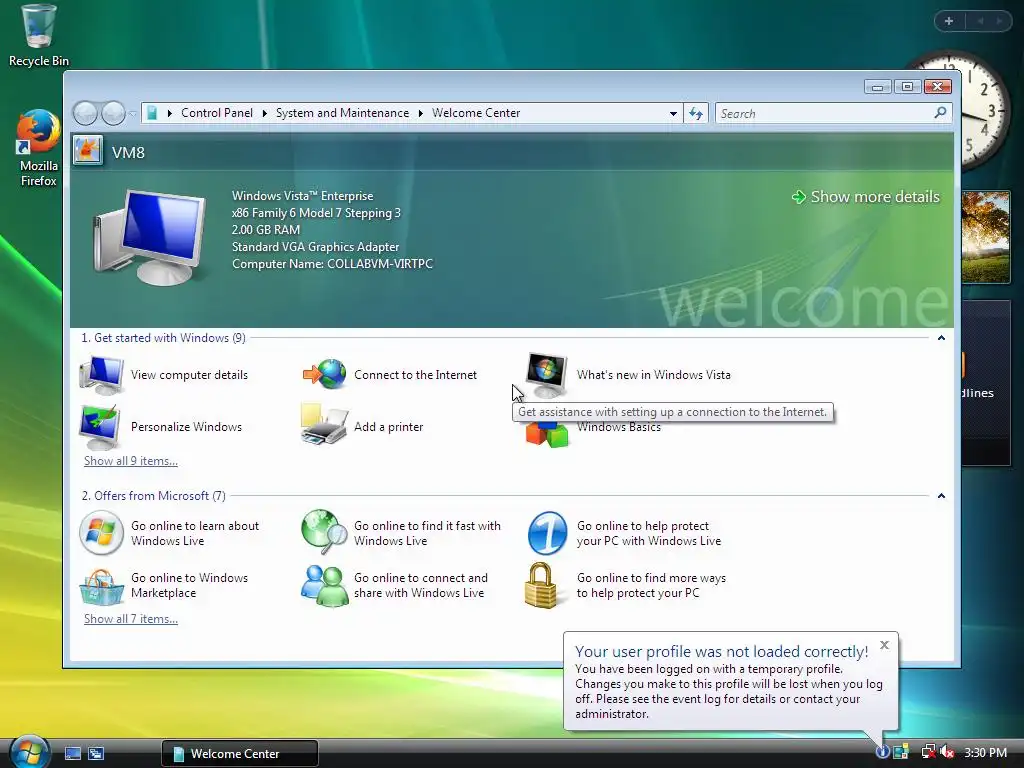Expand the arrow after System and Maintenance
The width and height of the screenshot is (1024, 768).
421,113
